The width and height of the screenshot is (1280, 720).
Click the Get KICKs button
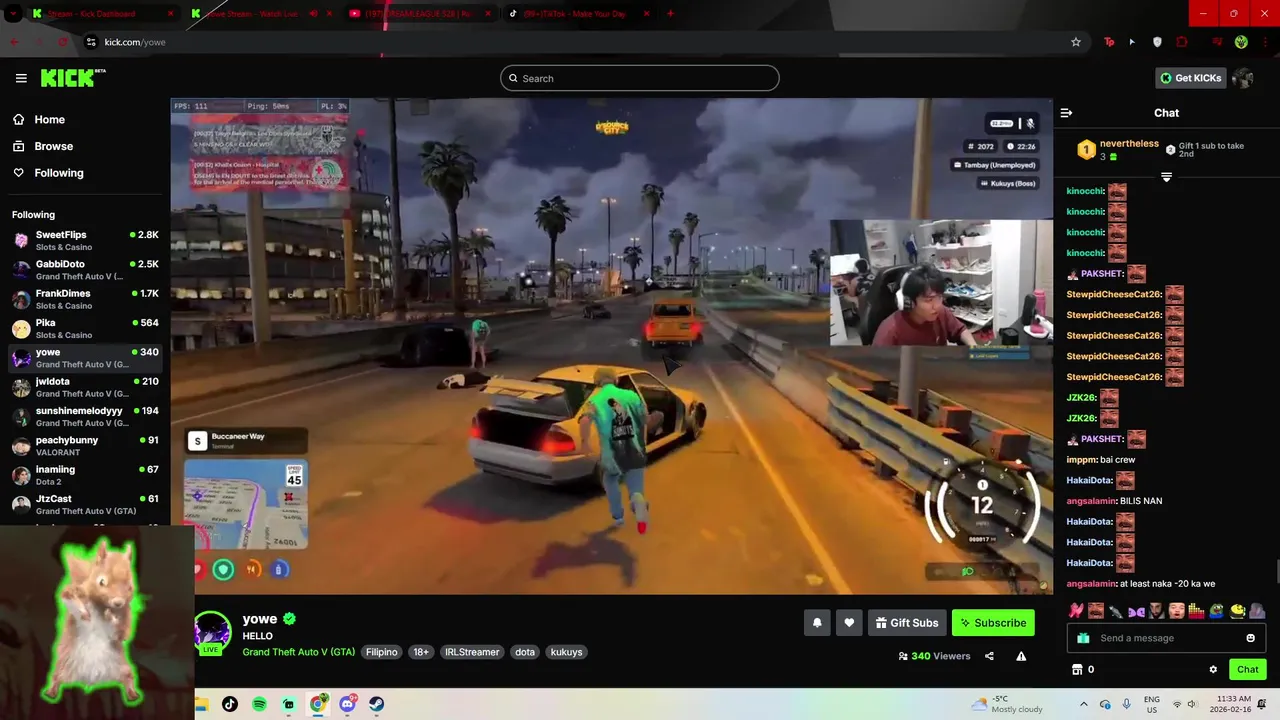point(1191,78)
